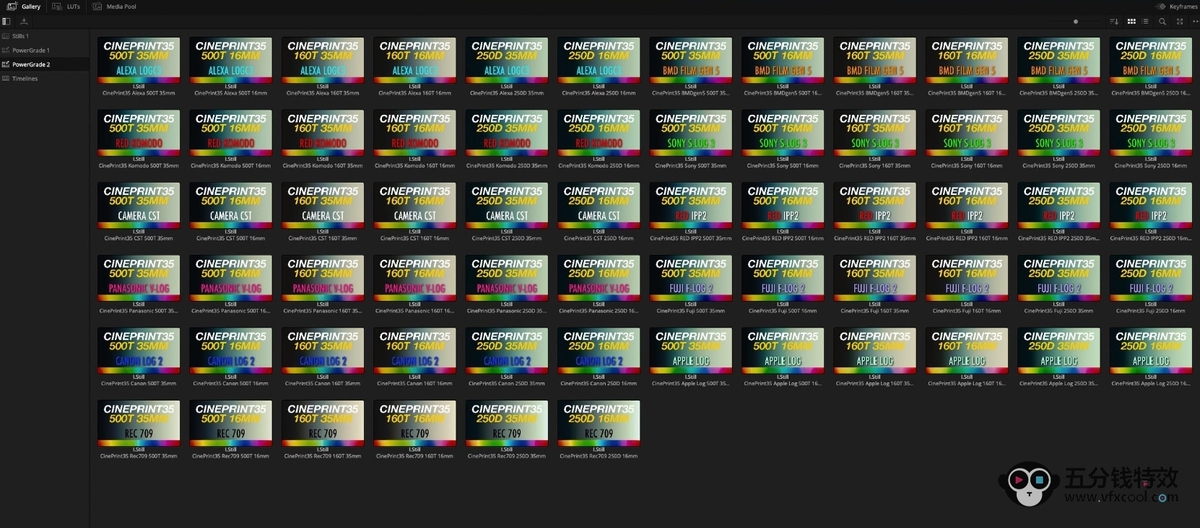The image size is (1200, 528).
Task: Switch to the LUTs panel
Action: (x=65, y=6)
